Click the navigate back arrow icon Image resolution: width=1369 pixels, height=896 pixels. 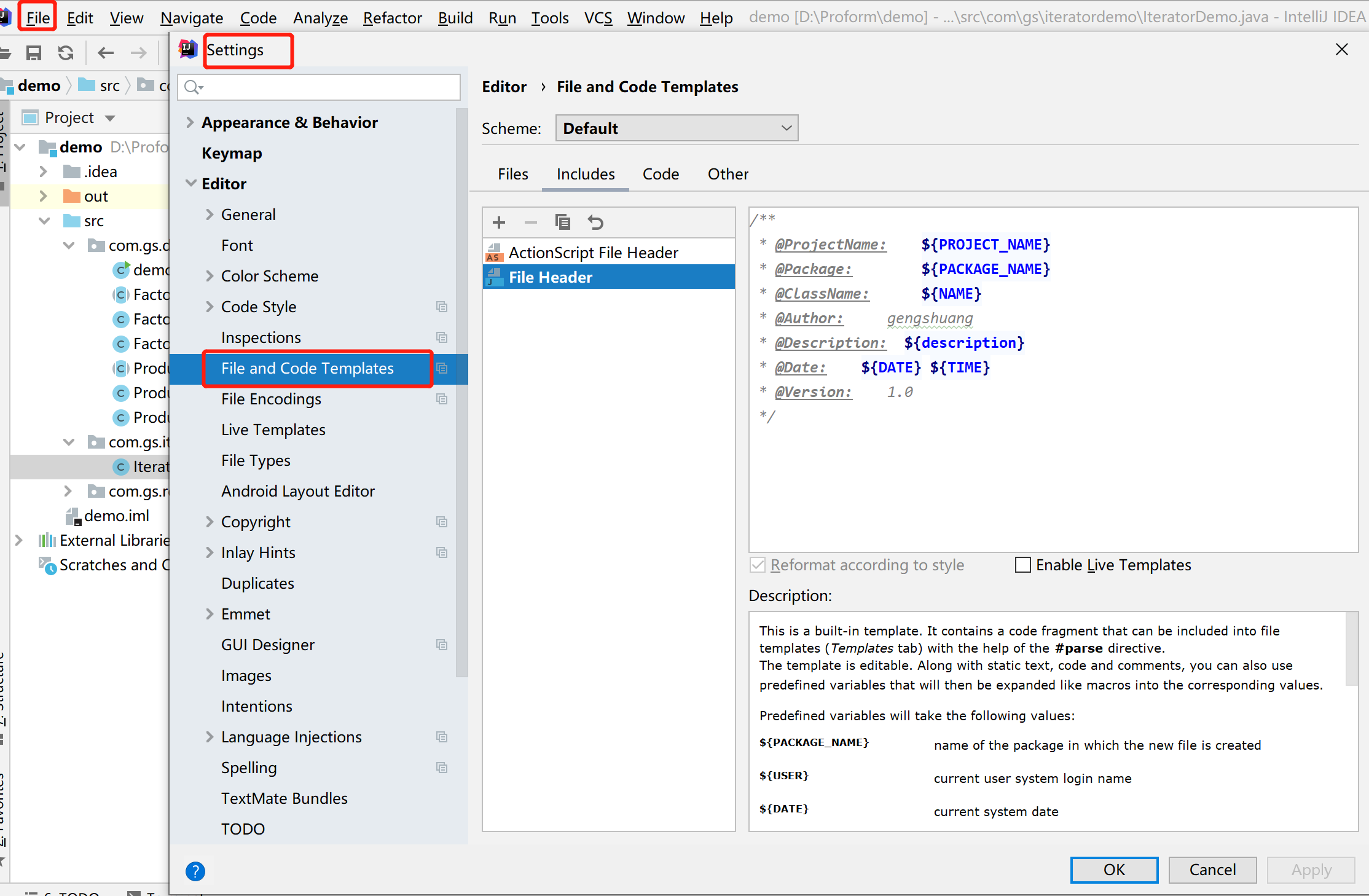point(106,53)
